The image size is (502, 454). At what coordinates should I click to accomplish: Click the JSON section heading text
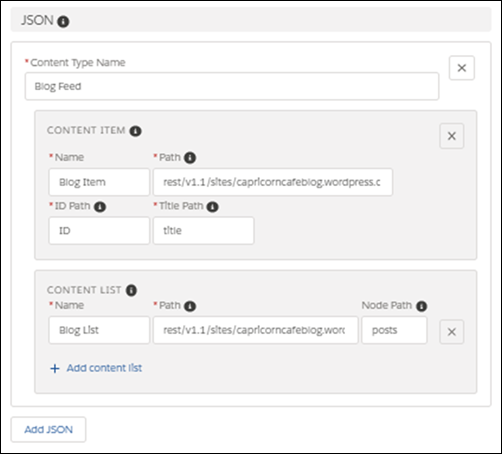click(x=37, y=21)
